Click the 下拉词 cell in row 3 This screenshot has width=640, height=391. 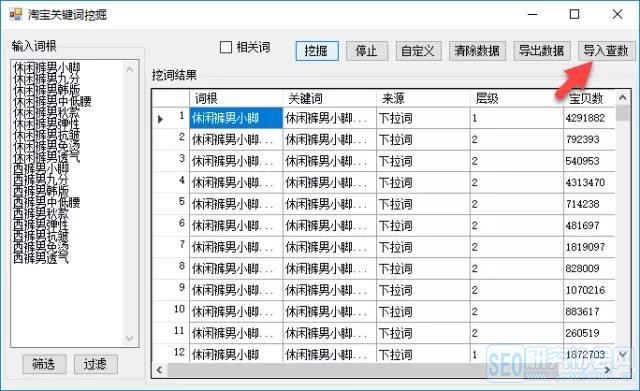[x=423, y=161]
